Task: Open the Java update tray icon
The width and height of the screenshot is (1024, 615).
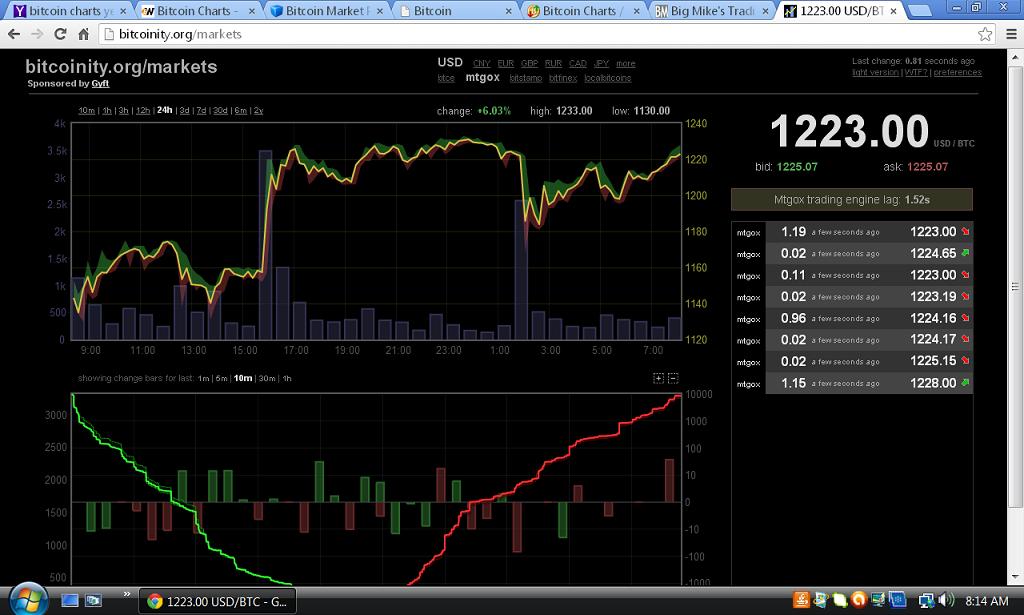Action: tap(801, 599)
